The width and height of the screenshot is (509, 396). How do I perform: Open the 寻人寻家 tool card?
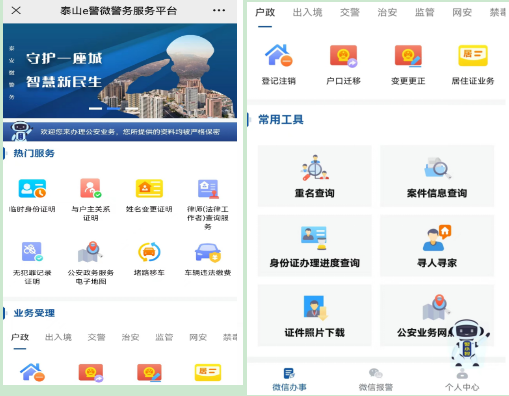pos(437,245)
